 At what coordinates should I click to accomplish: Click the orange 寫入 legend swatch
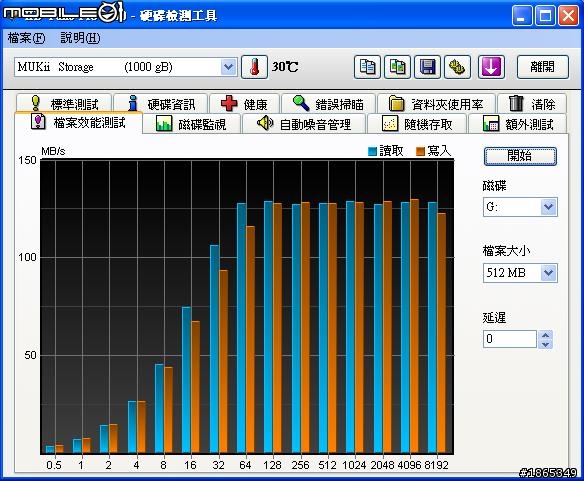[420, 151]
